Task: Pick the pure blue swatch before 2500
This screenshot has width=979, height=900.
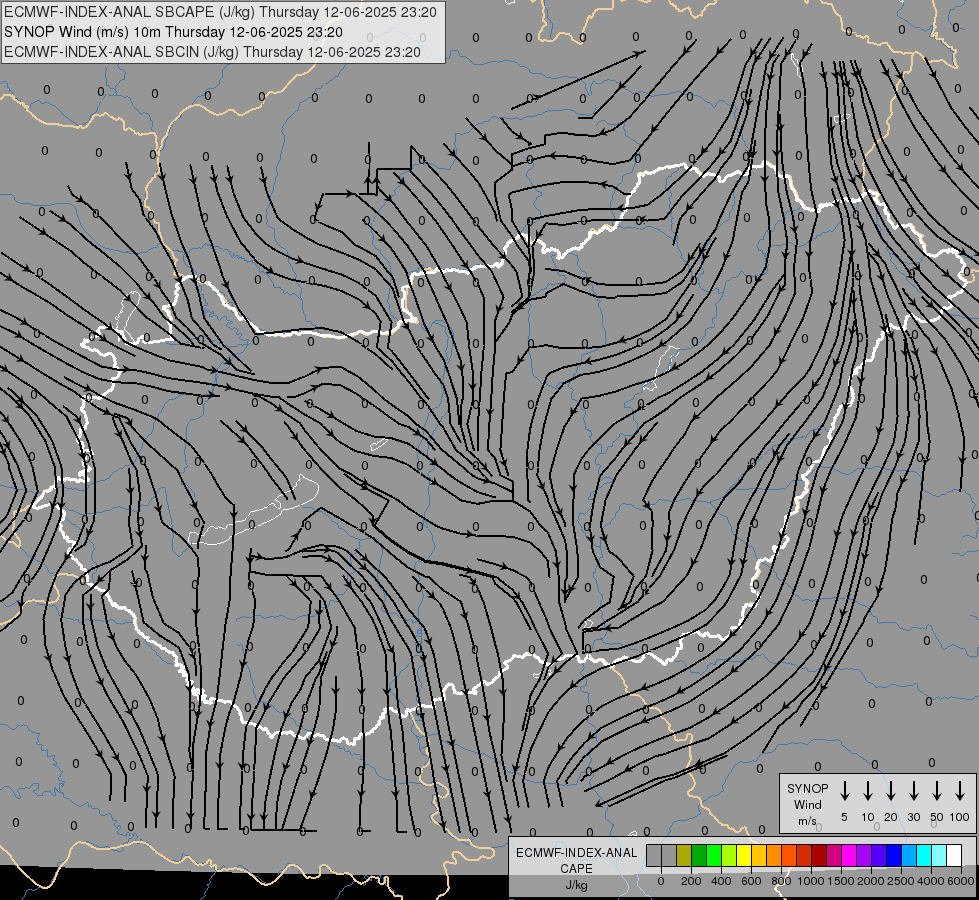Action: click(894, 855)
